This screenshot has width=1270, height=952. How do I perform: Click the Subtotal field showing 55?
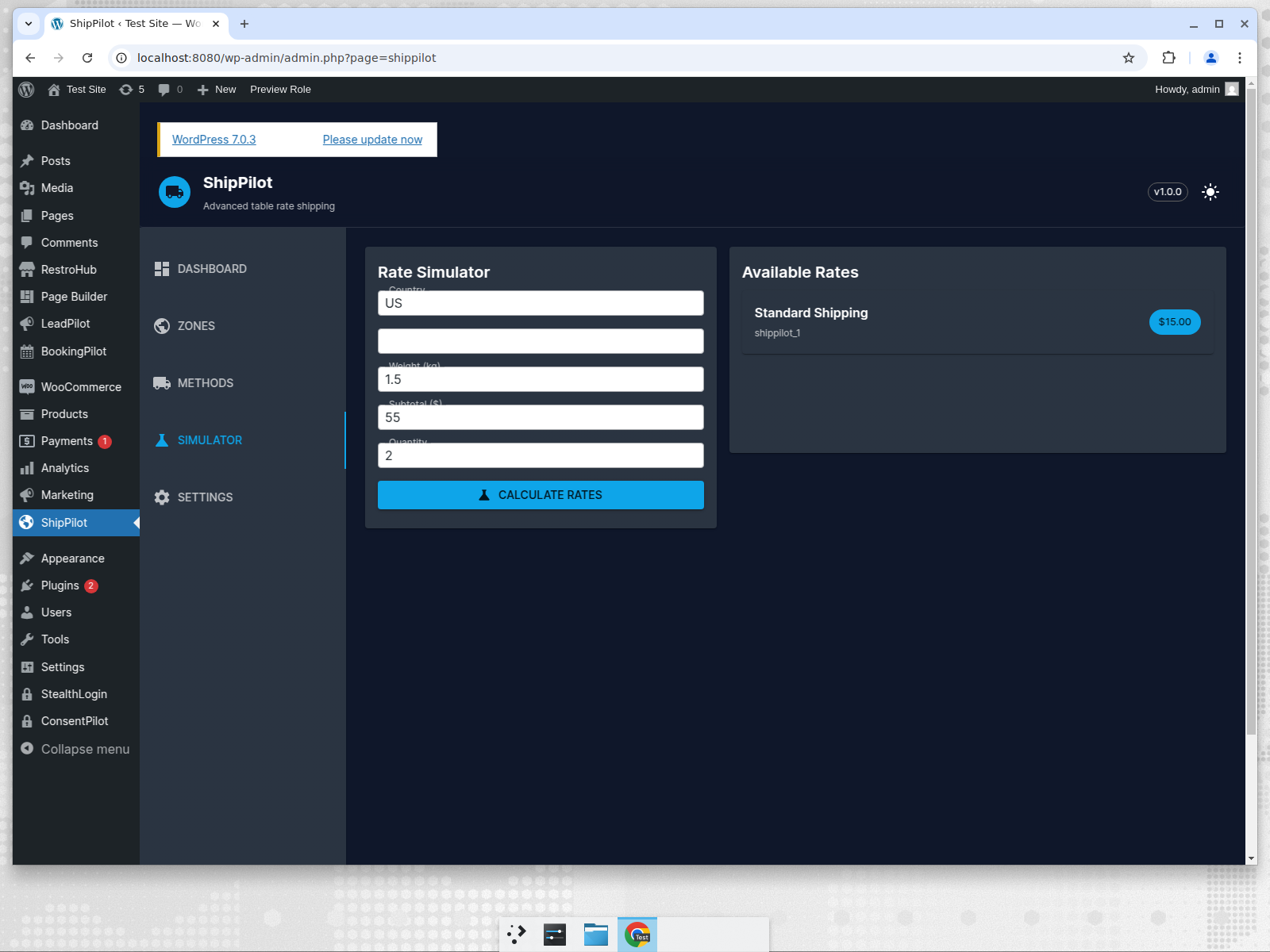tap(541, 417)
